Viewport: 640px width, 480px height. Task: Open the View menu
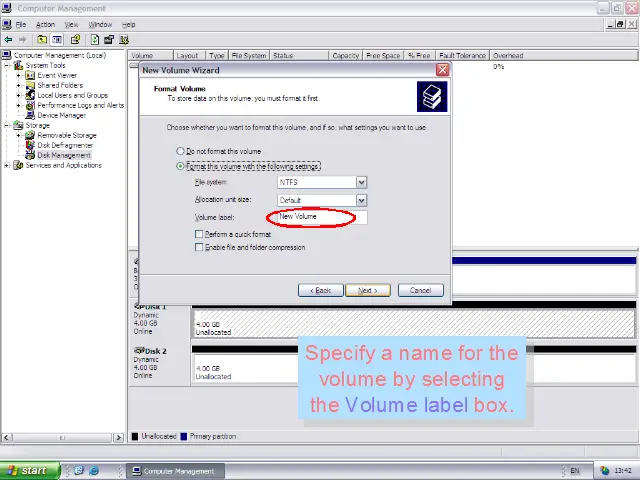coord(71,24)
